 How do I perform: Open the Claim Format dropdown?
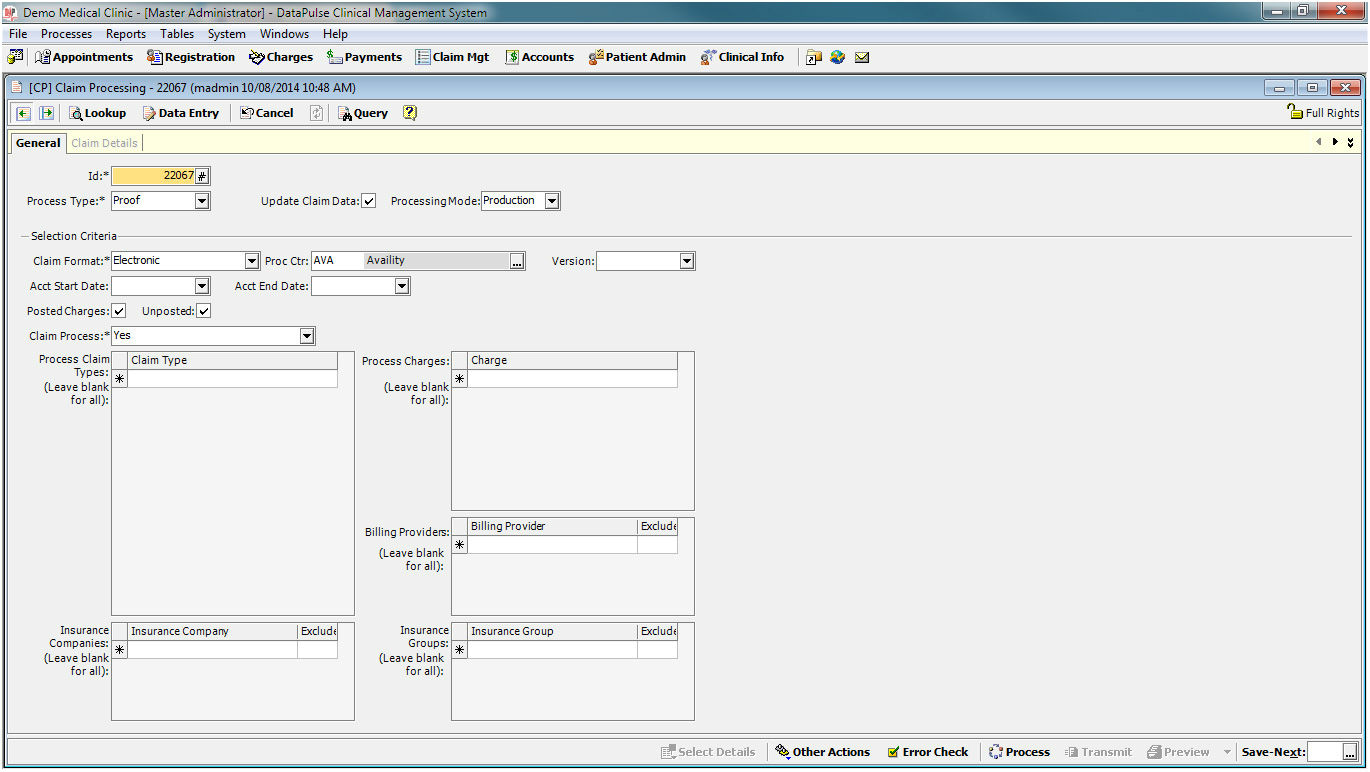(252, 261)
